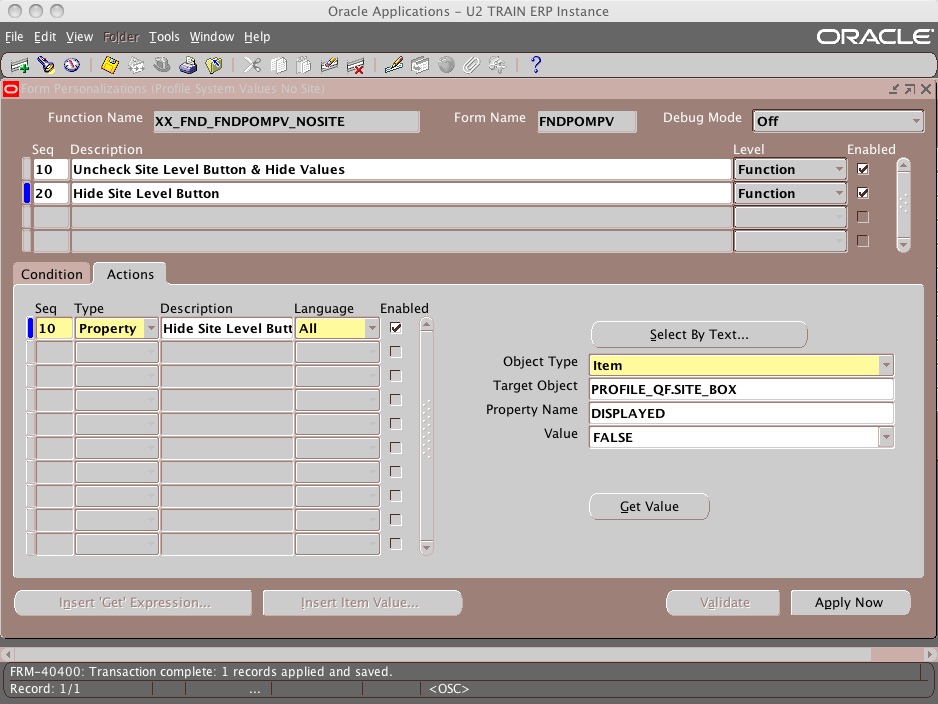Click the Zoom toolbar icon
Image resolution: width=938 pixels, height=704 pixels.
[x=420, y=65]
